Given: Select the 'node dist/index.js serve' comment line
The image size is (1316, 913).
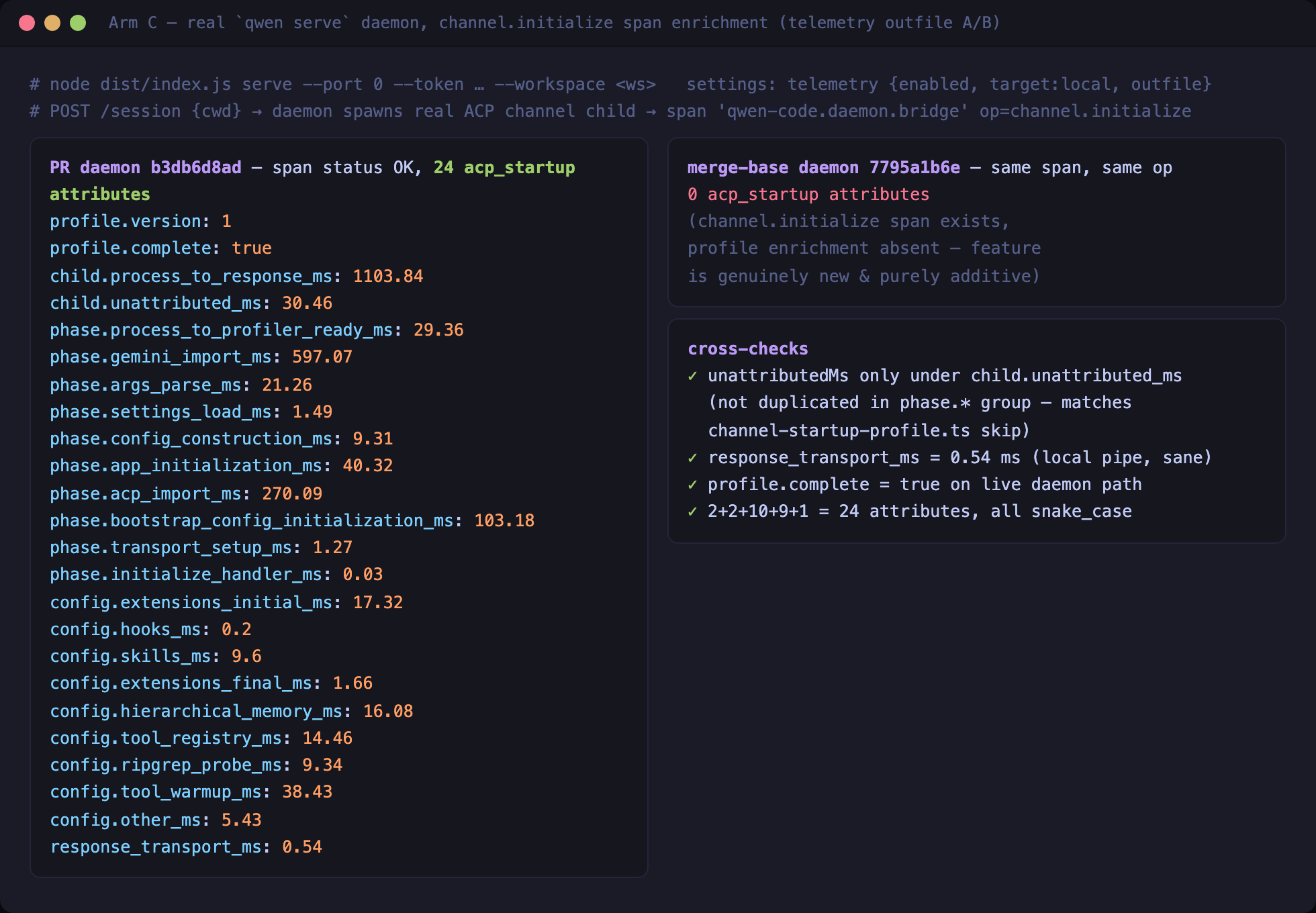Looking at the screenshot, I should 621,85.
